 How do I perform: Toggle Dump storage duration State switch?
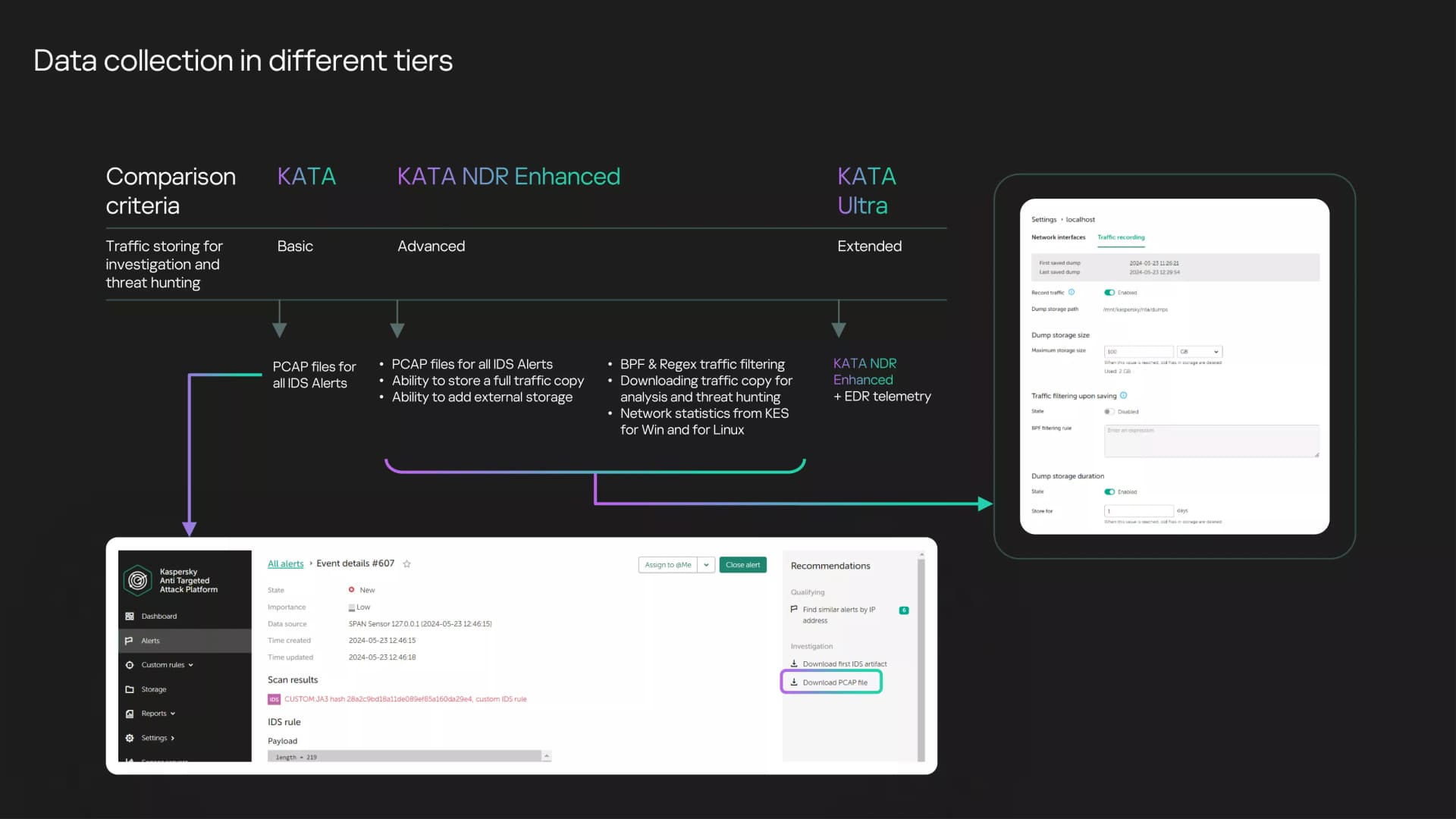click(1109, 491)
